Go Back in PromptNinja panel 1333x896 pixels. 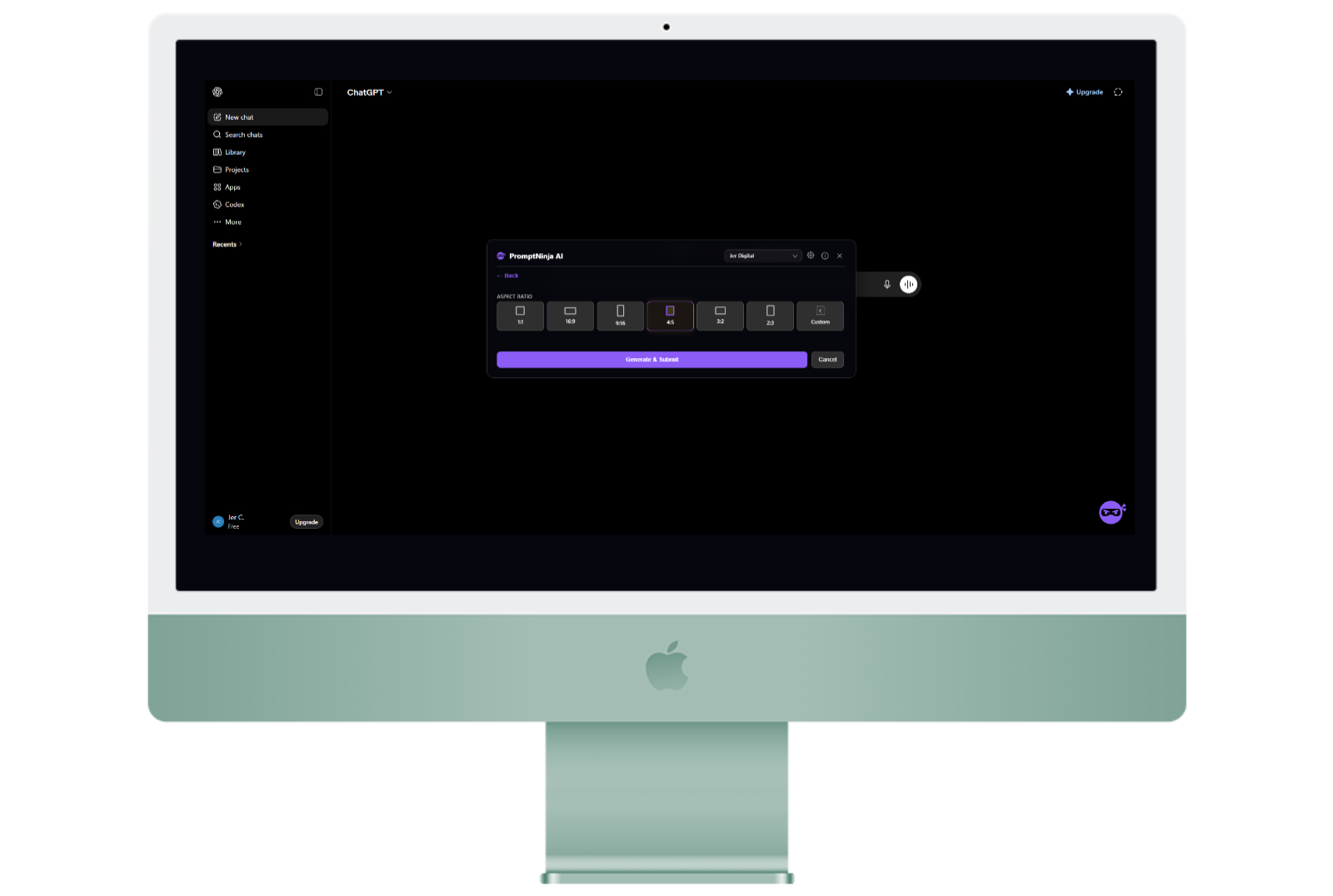click(x=508, y=276)
